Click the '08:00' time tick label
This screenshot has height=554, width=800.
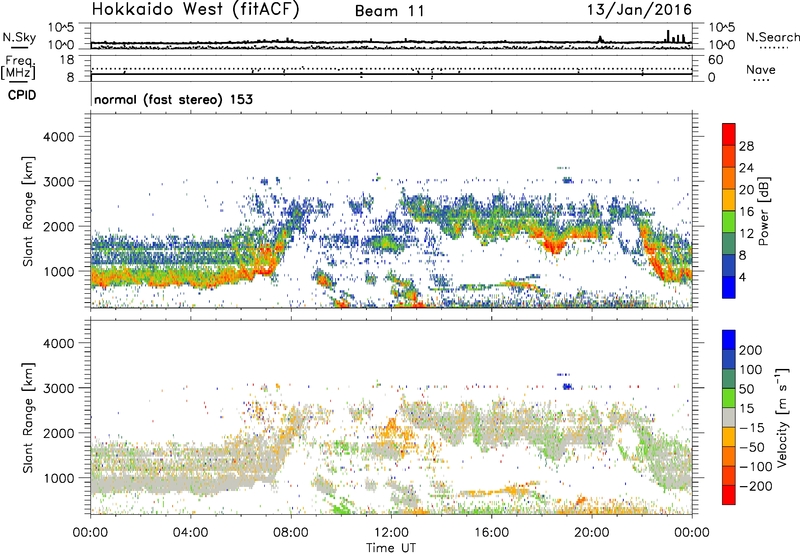point(291,533)
